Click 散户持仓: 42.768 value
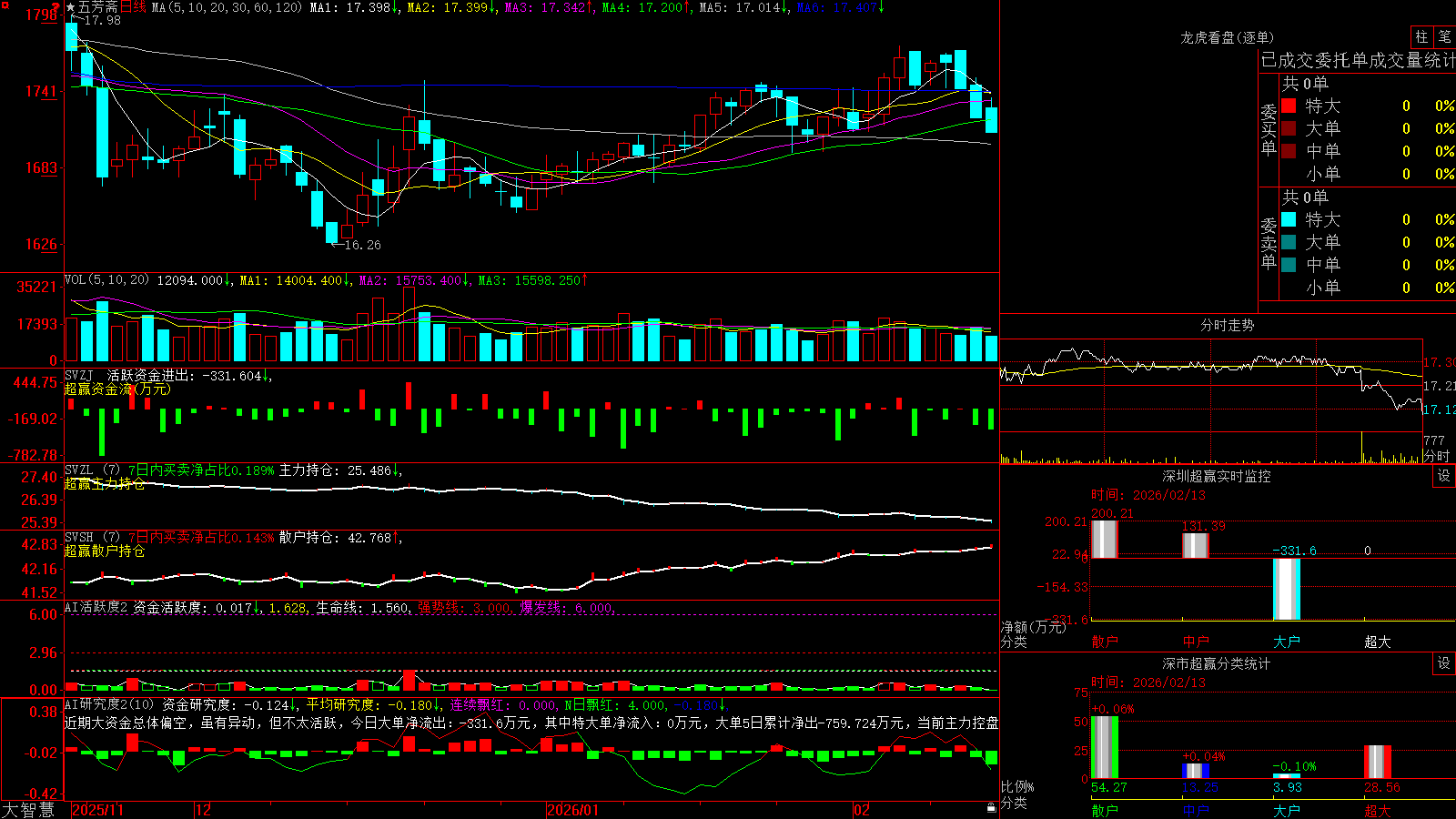 (339, 538)
